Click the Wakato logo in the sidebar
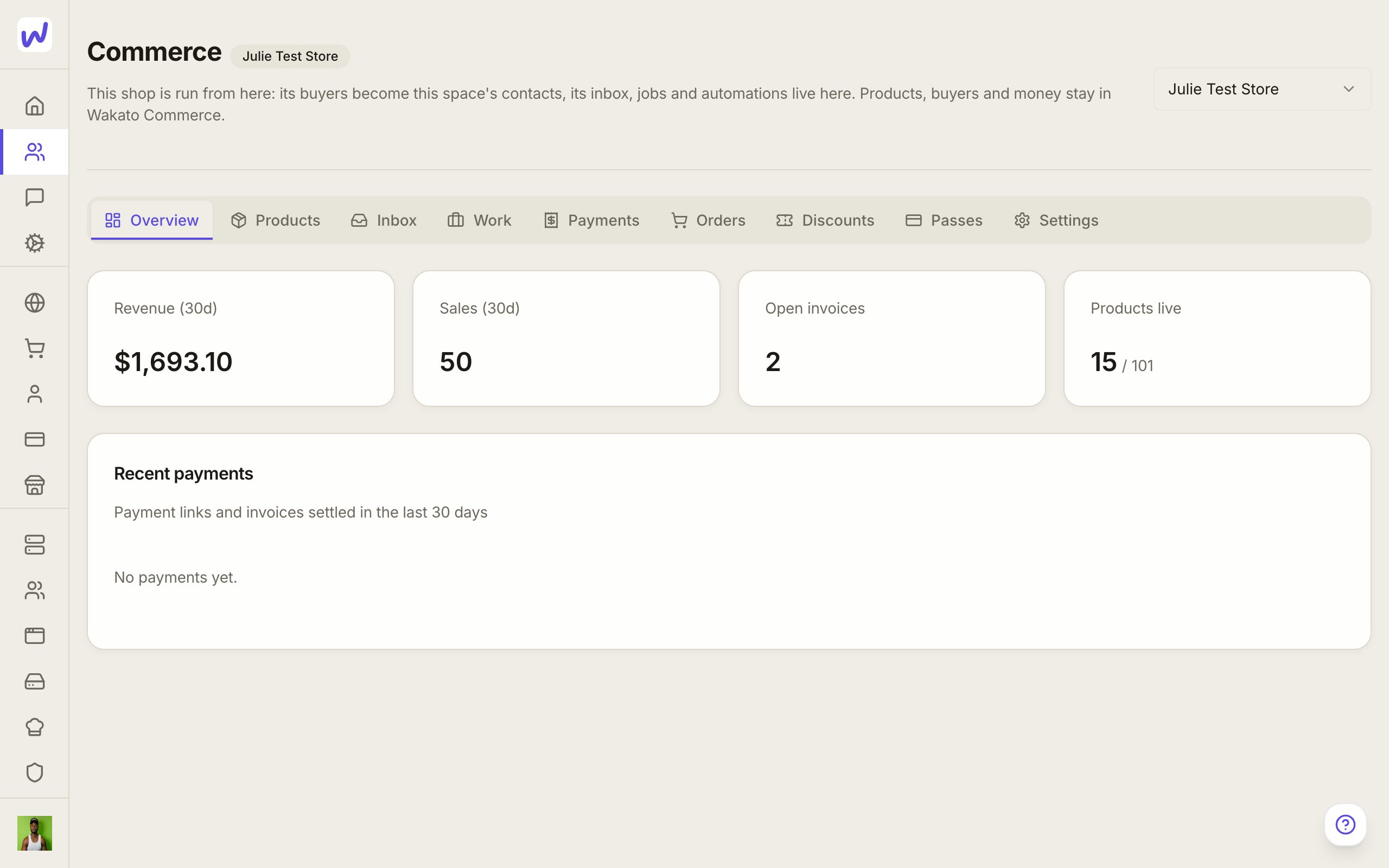Image resolution: width=1389 pixels, height=868 pixels. click(34, 34)
